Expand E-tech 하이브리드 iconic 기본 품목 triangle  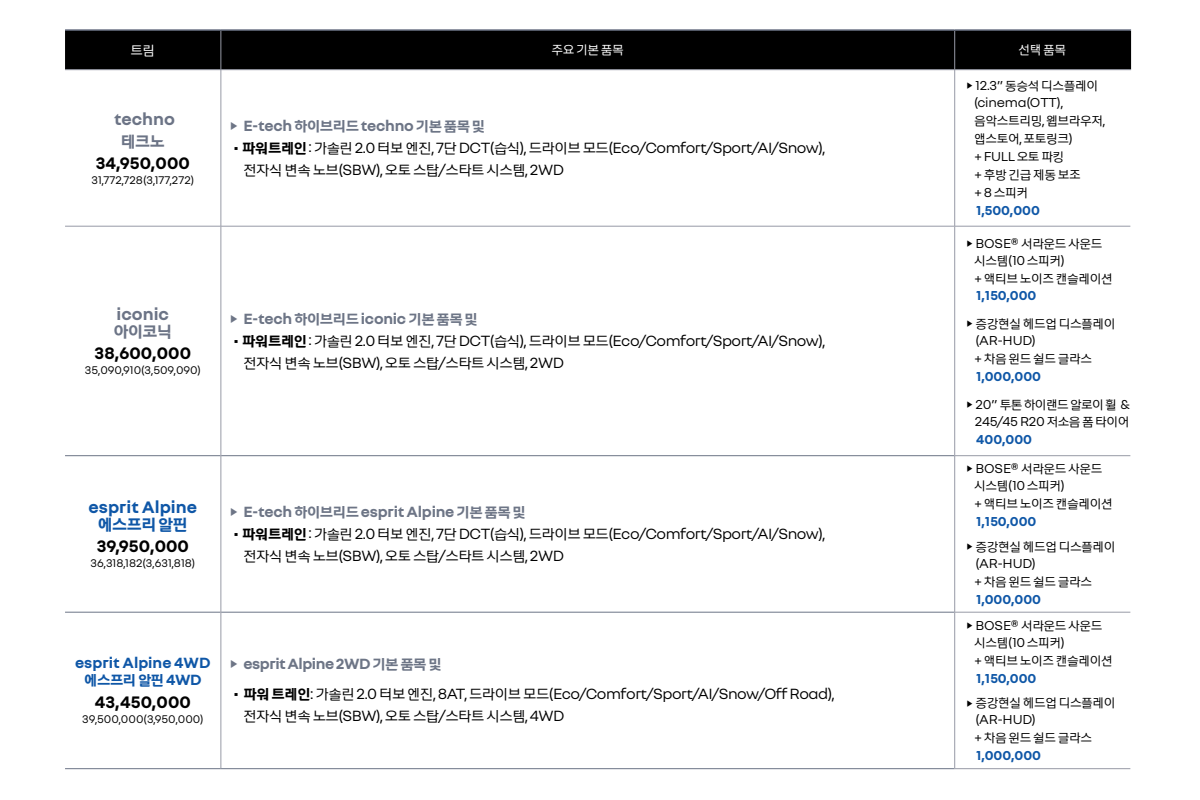point(234,320)
